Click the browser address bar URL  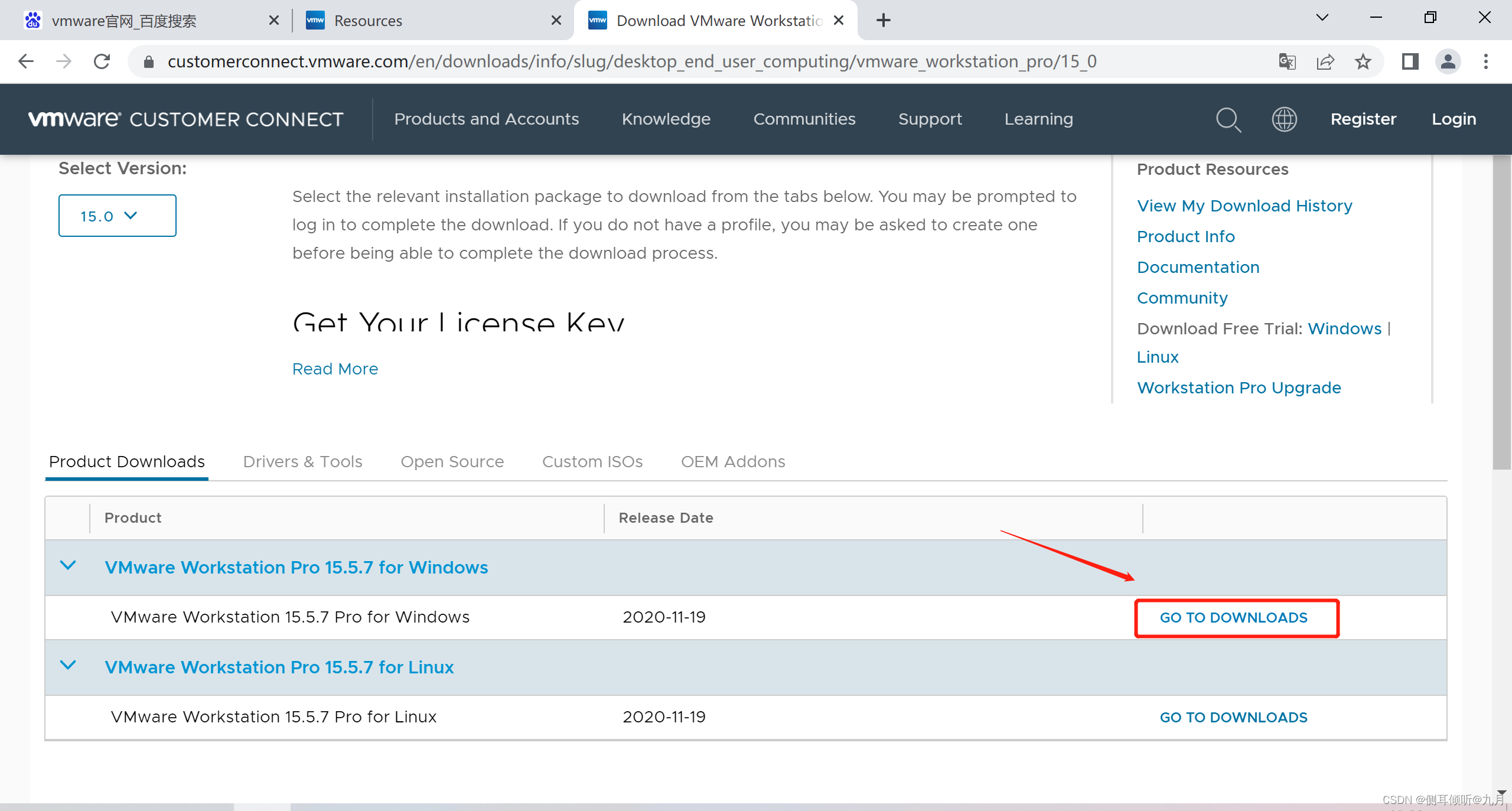click(632, 61)
